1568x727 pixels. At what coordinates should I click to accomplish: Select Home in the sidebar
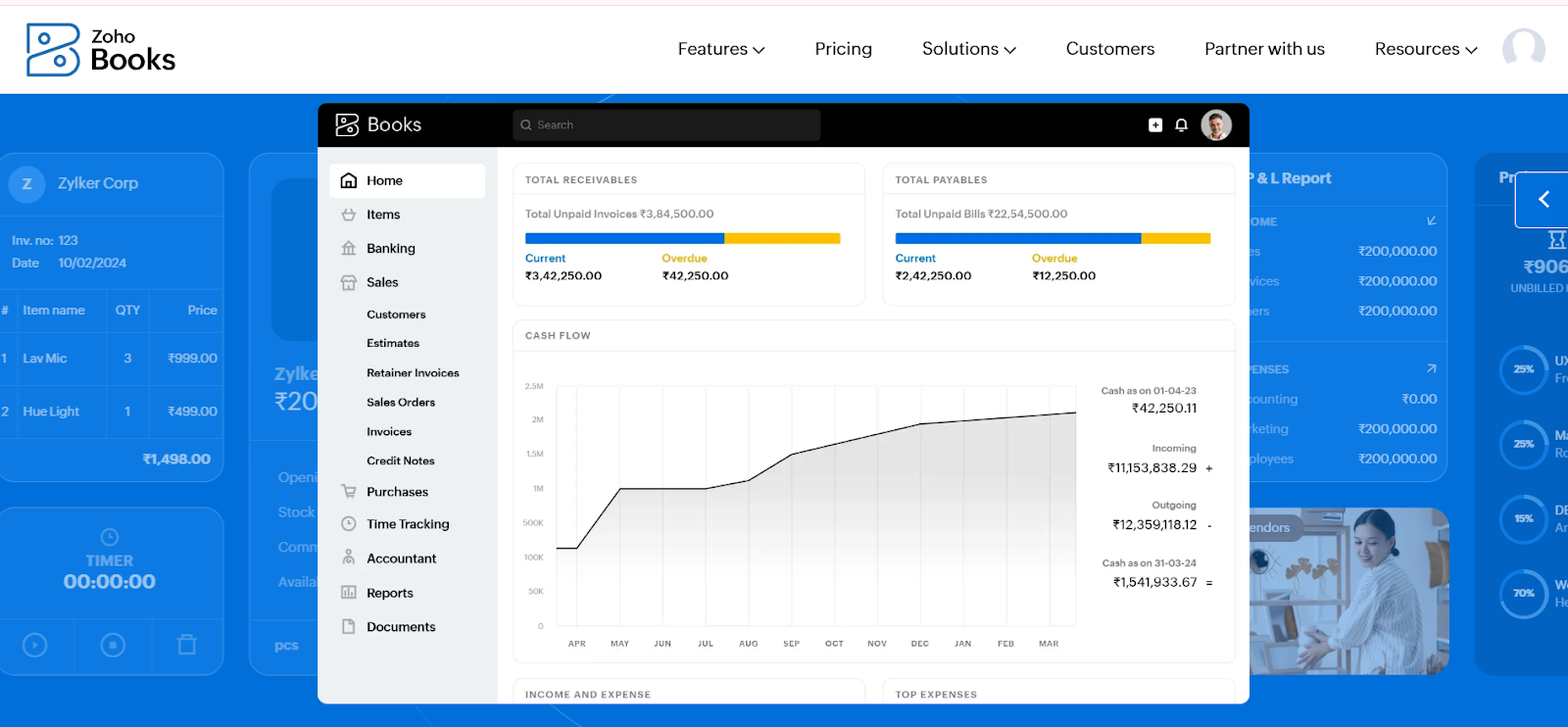tap(408, 180)
